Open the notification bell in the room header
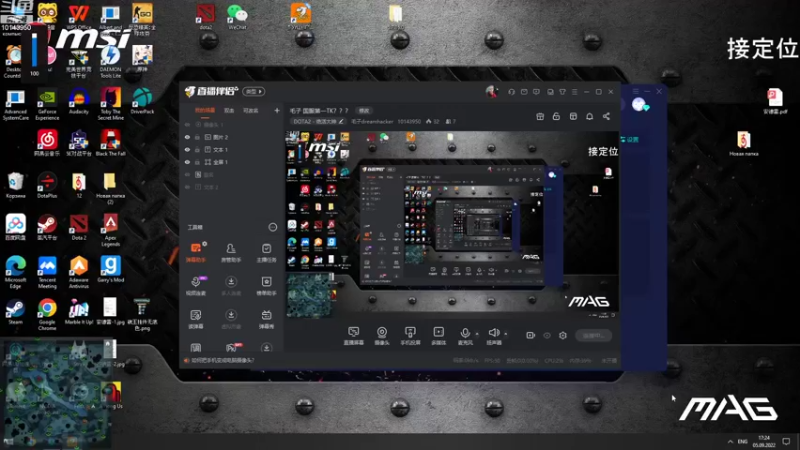800x450 pixels. 589,116
